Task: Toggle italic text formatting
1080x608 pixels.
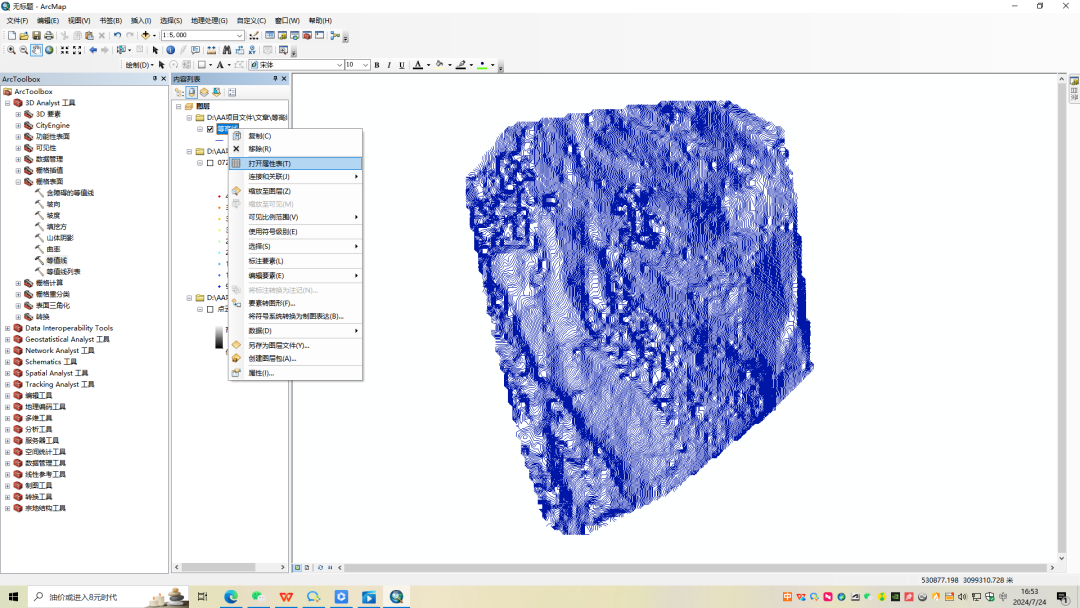Action: (x=389, y=65)
